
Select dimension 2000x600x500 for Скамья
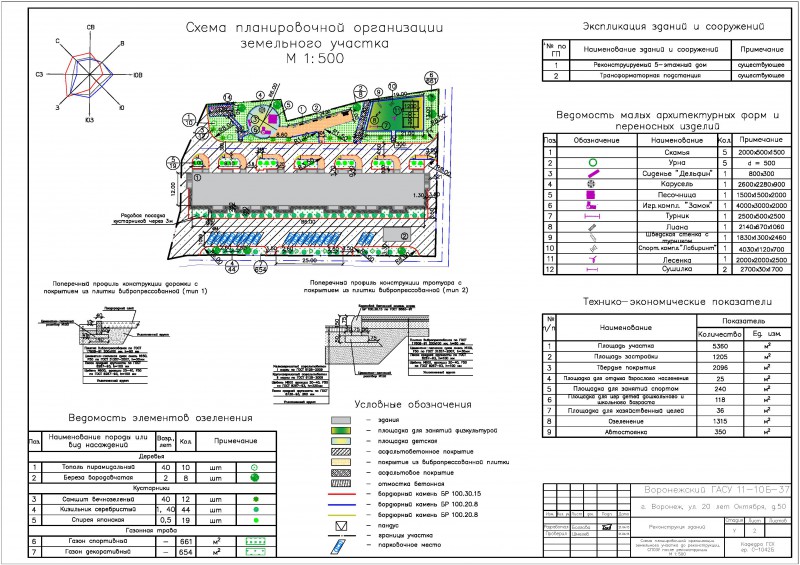(x=761, y=152)
